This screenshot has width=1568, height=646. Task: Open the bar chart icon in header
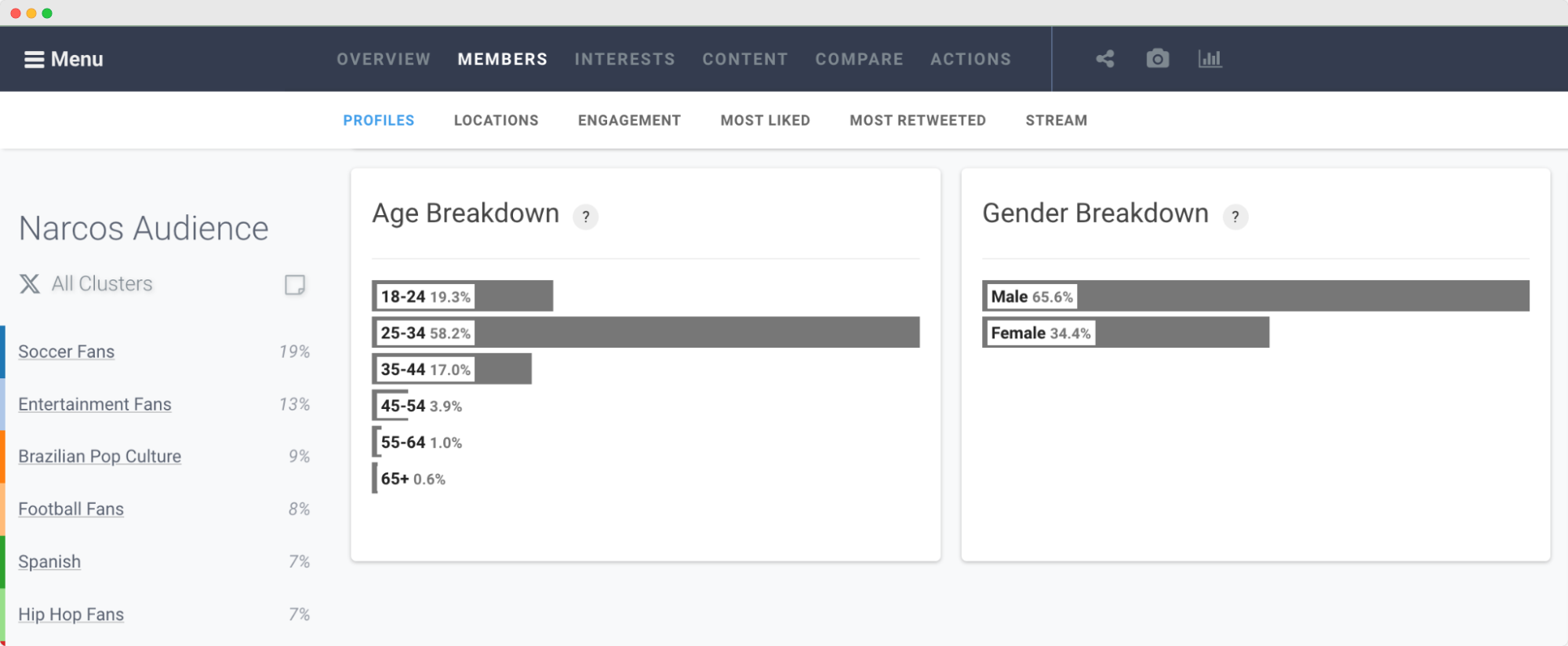pos(1210,59)
